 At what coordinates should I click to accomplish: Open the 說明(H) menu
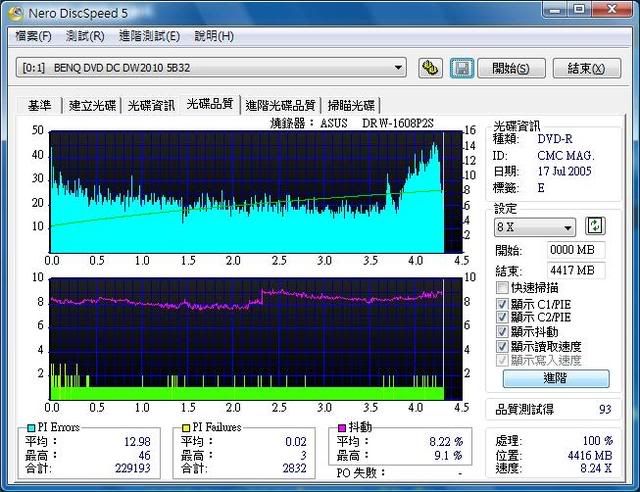(214, 36)
